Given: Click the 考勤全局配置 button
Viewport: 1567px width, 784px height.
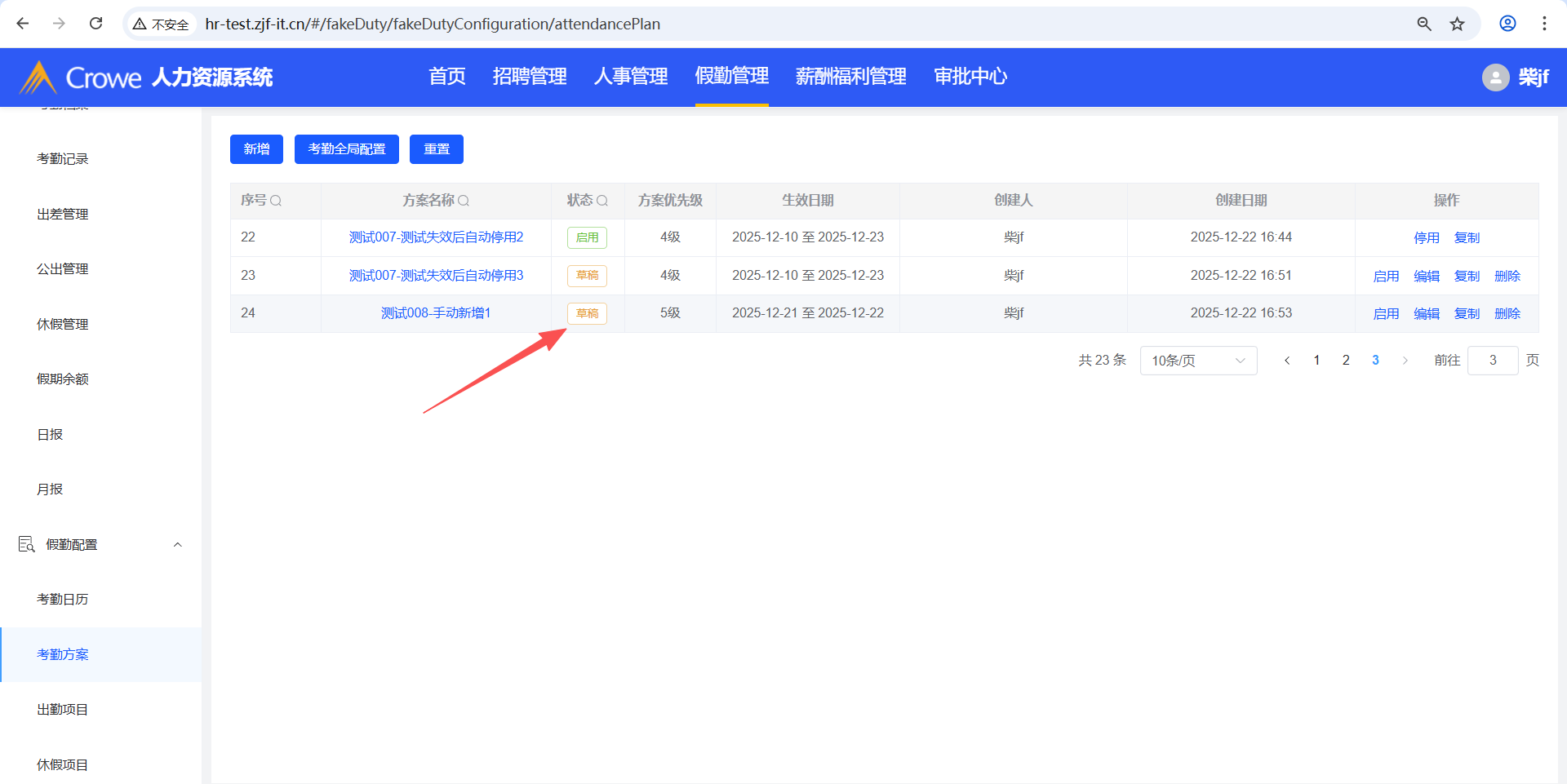Looking at the screenshot, I should click(346, 149).
